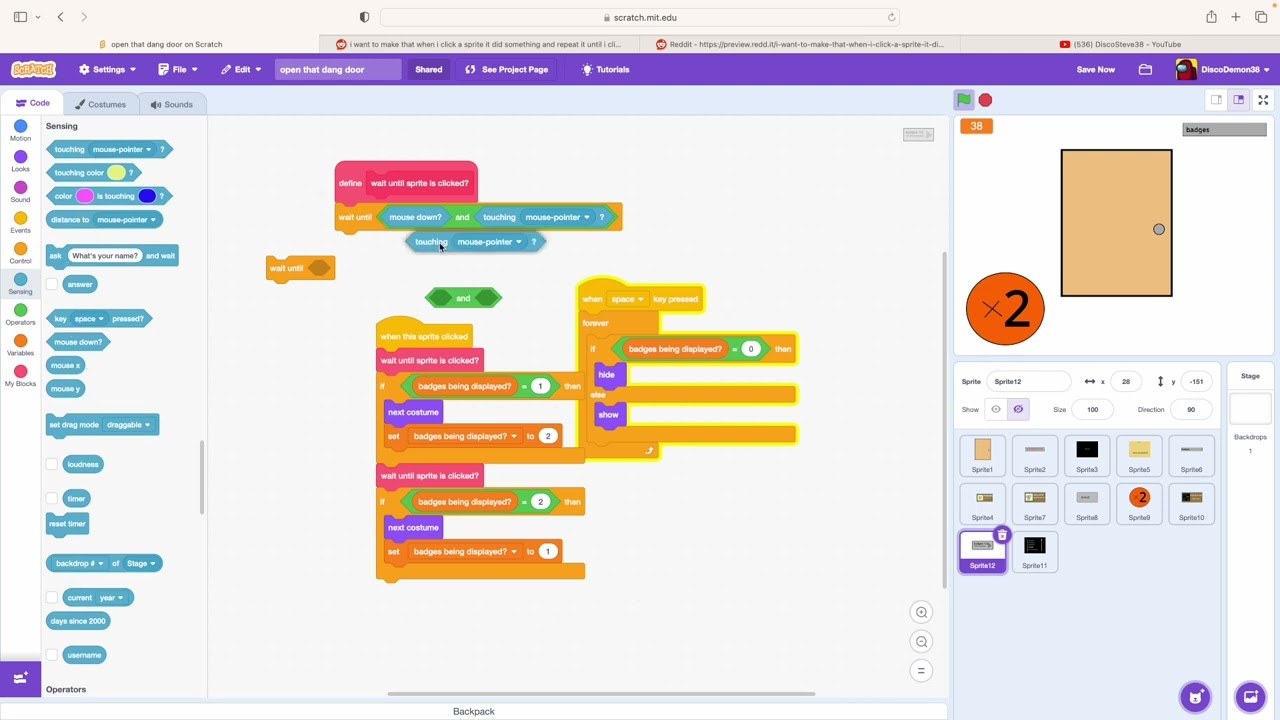Click the green flag to run project

(963, 100)
